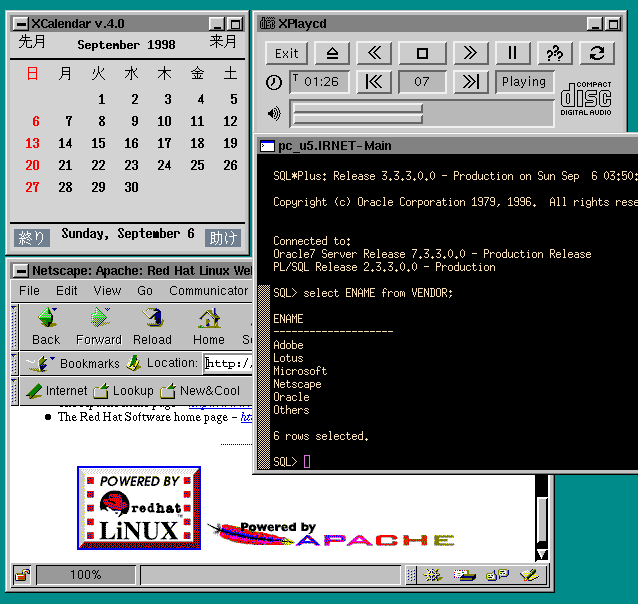Click the security lock icon in Netscape
Viewport: 638px width, 604px height.
point(22,575)
